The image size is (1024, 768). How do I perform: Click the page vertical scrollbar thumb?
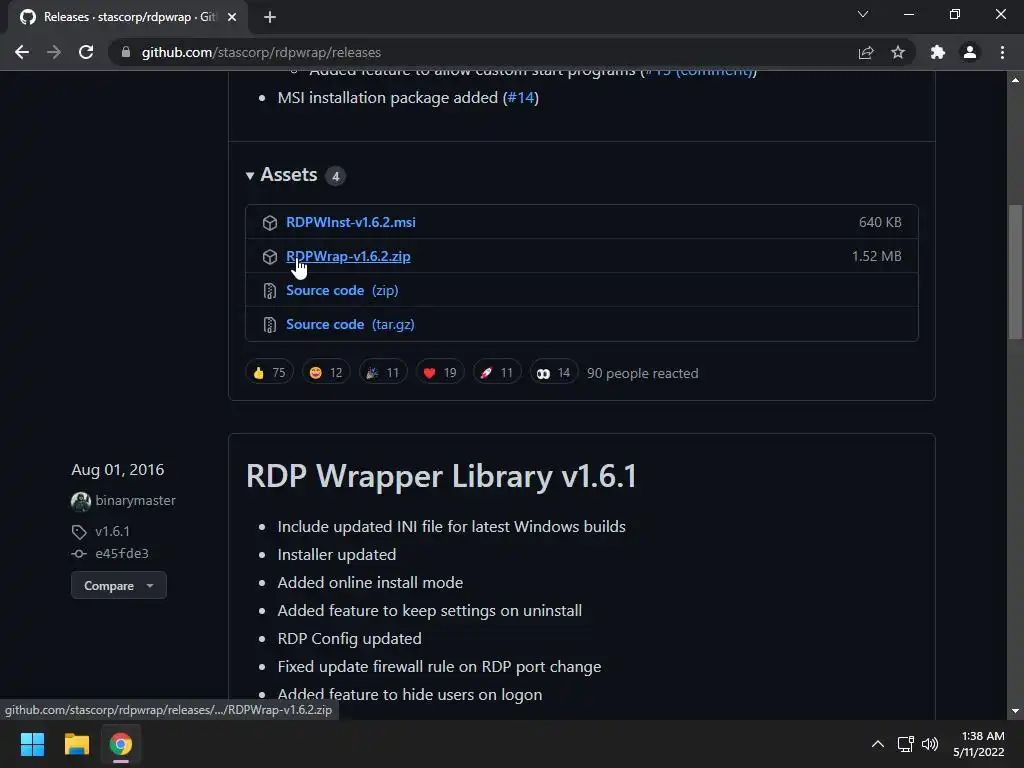coord(1015,272)
